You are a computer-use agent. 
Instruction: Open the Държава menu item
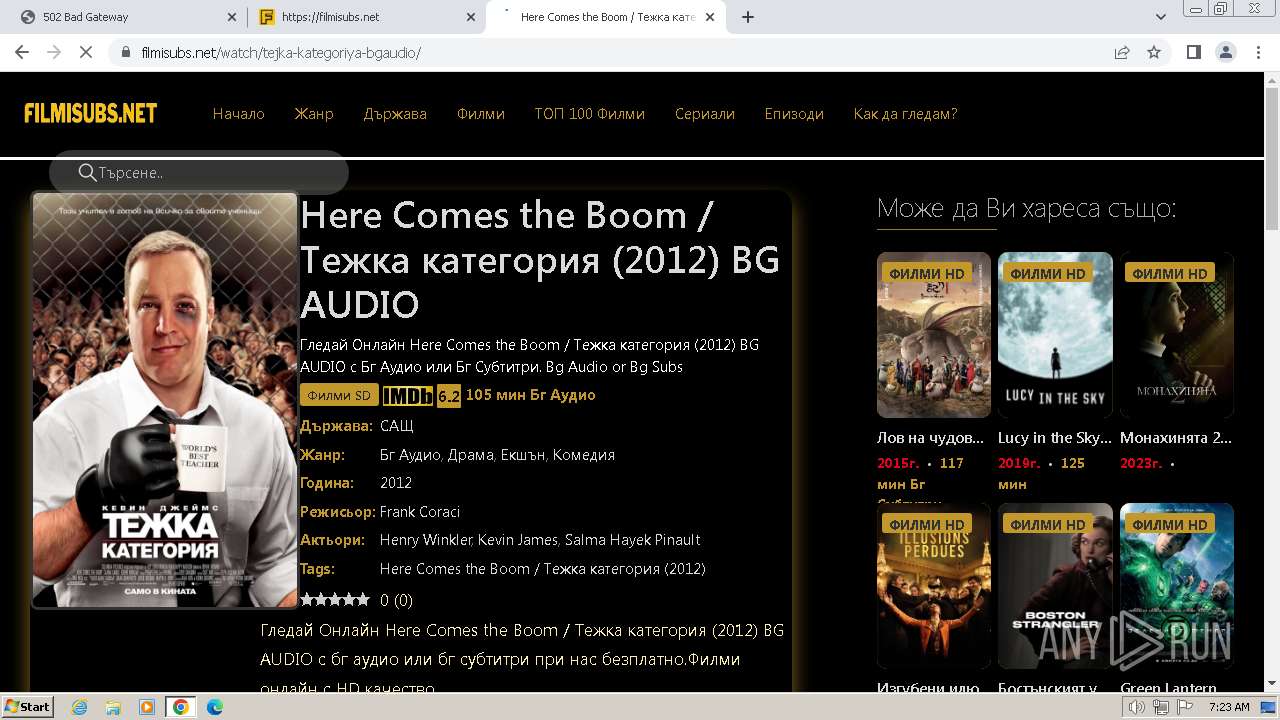(x=395, y=114)
